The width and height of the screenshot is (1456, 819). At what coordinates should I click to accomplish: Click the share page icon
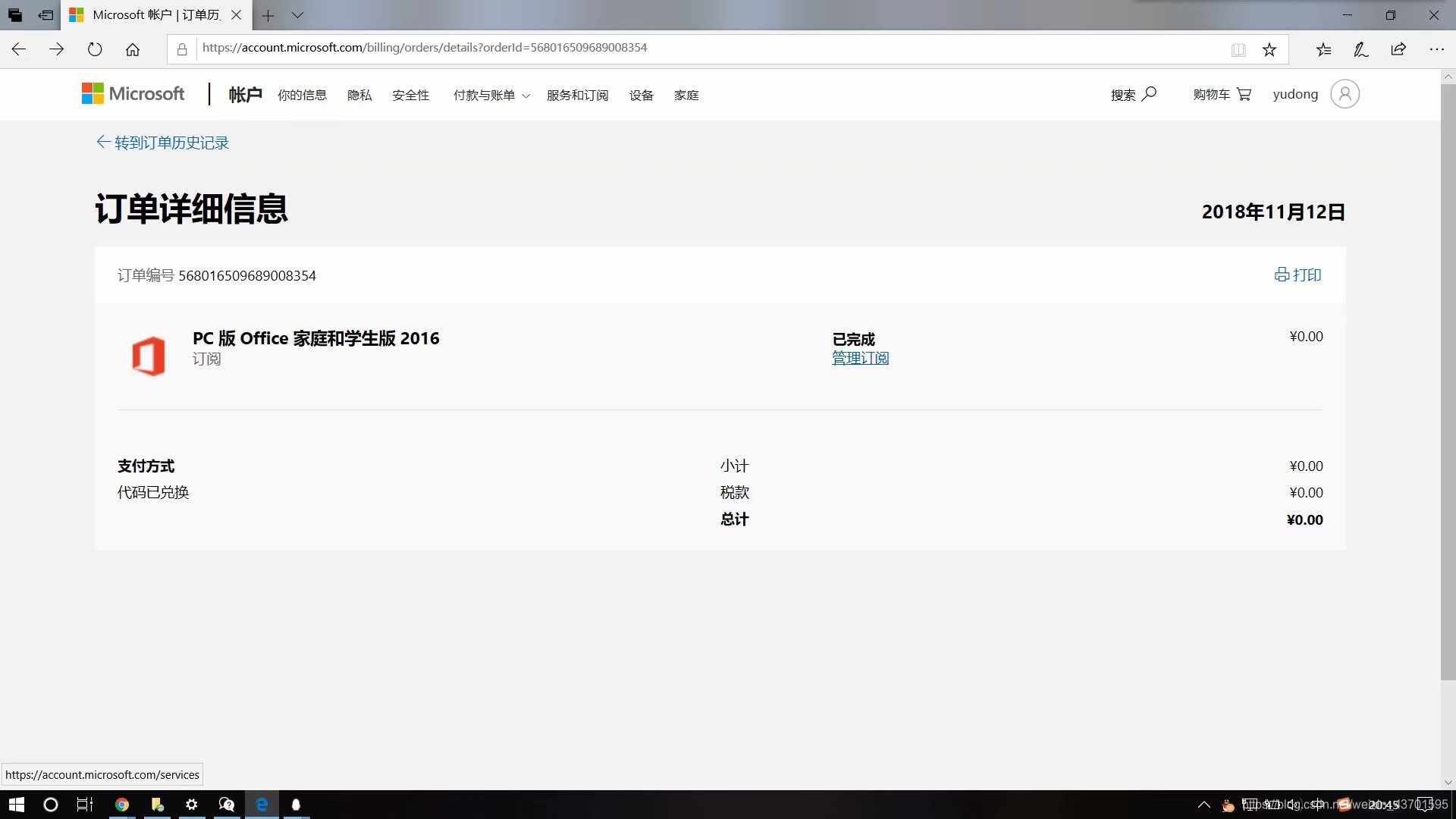[1398, 49]
